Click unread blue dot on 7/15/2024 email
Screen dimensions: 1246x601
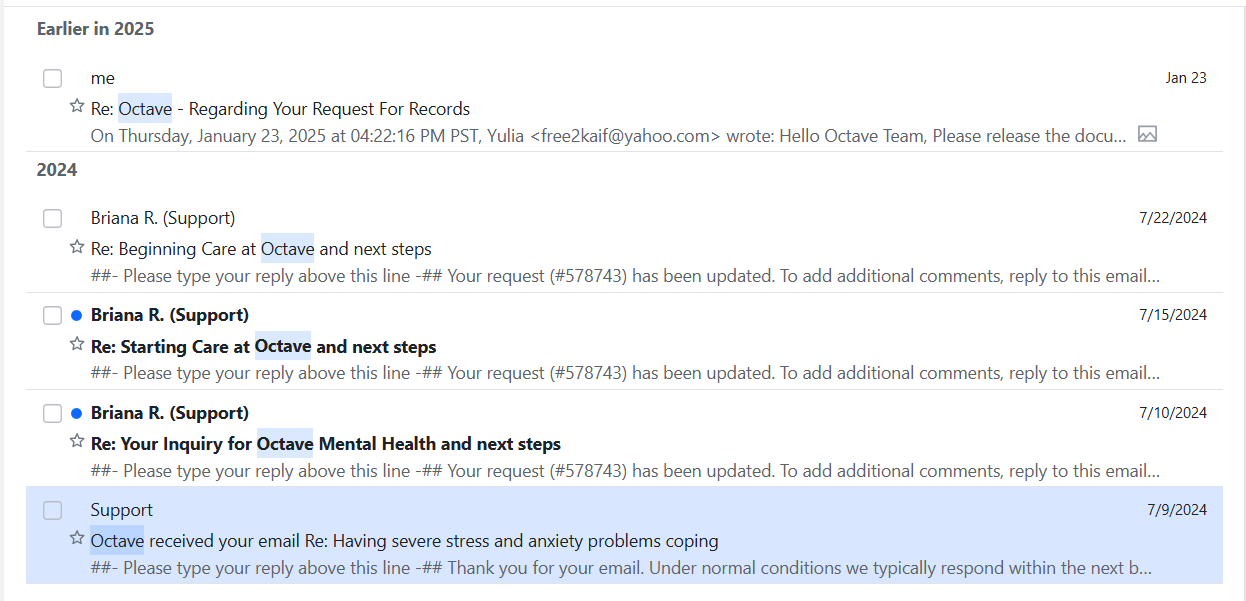(x=77, y=315)
